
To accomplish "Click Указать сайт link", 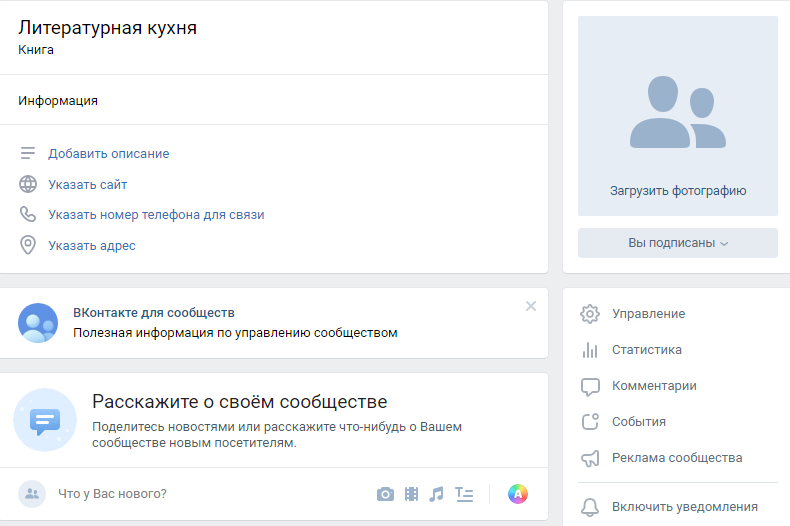I will (88, 185).
